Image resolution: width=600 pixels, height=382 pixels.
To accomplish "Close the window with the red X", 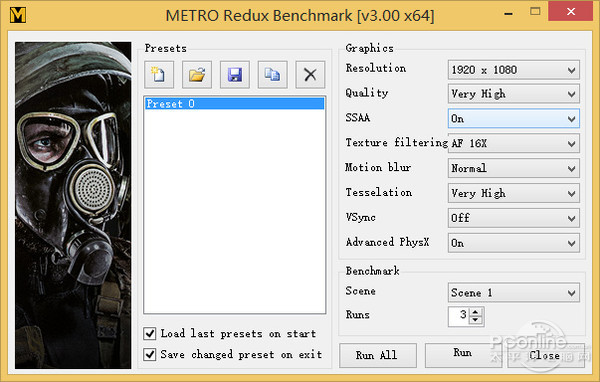I will [571, 11].
